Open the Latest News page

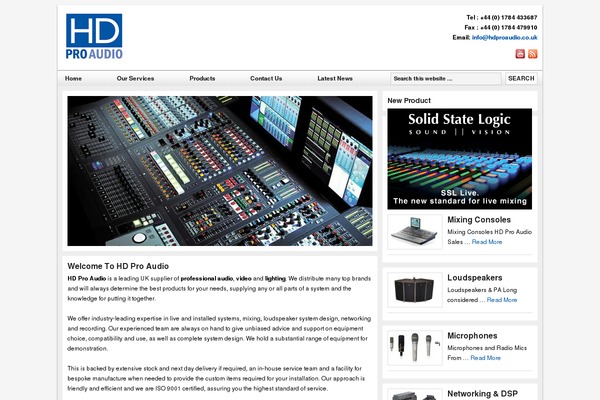335,78
